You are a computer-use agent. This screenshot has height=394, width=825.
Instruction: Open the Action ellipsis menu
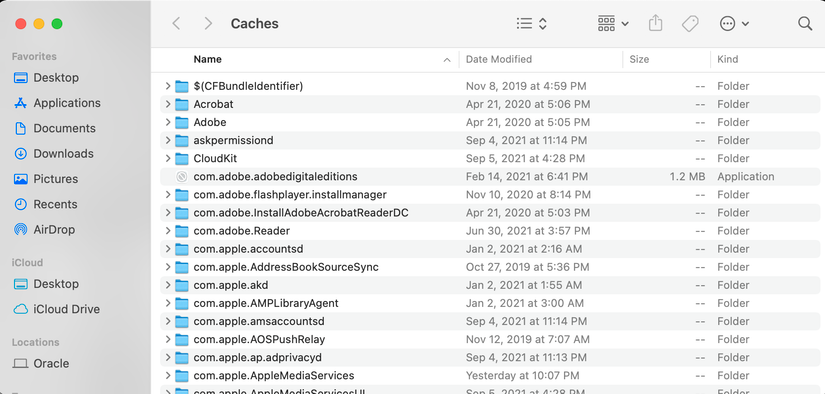click(734, 24)
